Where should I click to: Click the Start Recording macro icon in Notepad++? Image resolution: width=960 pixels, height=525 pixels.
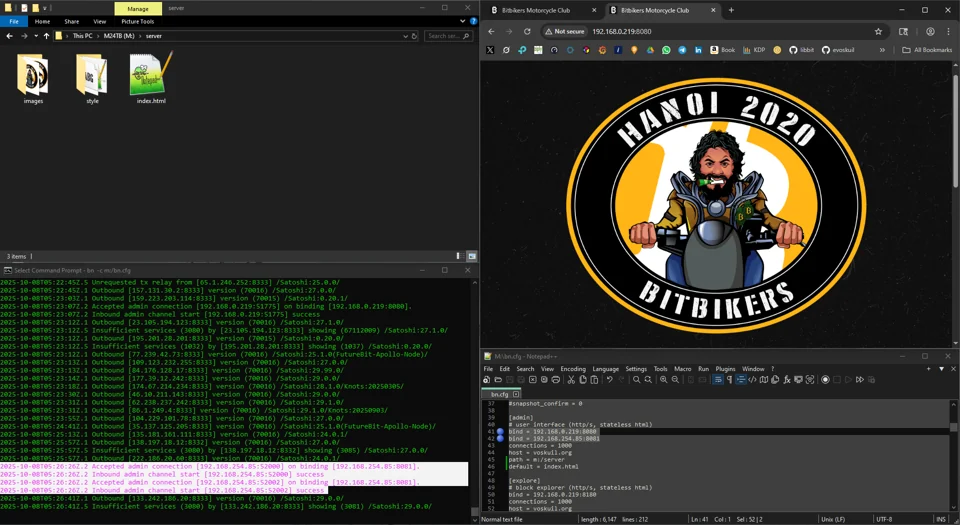tap(825, 380)
